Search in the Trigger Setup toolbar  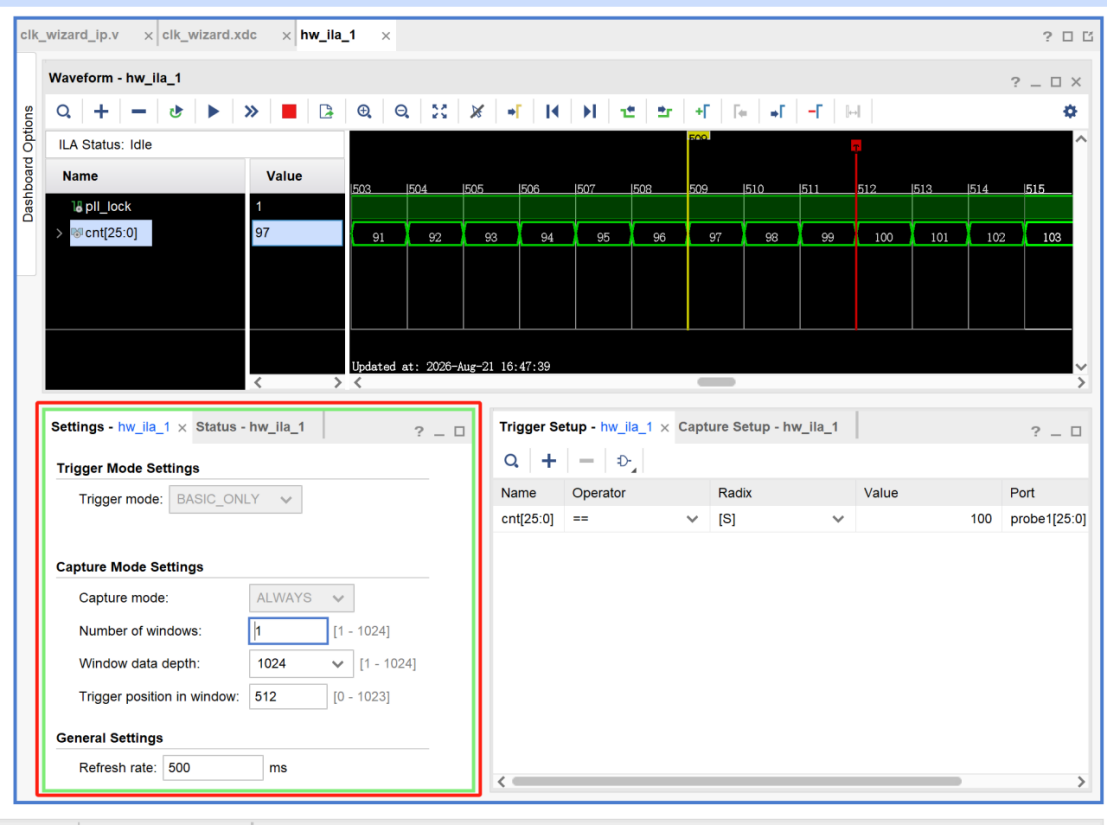pos(512,461)
